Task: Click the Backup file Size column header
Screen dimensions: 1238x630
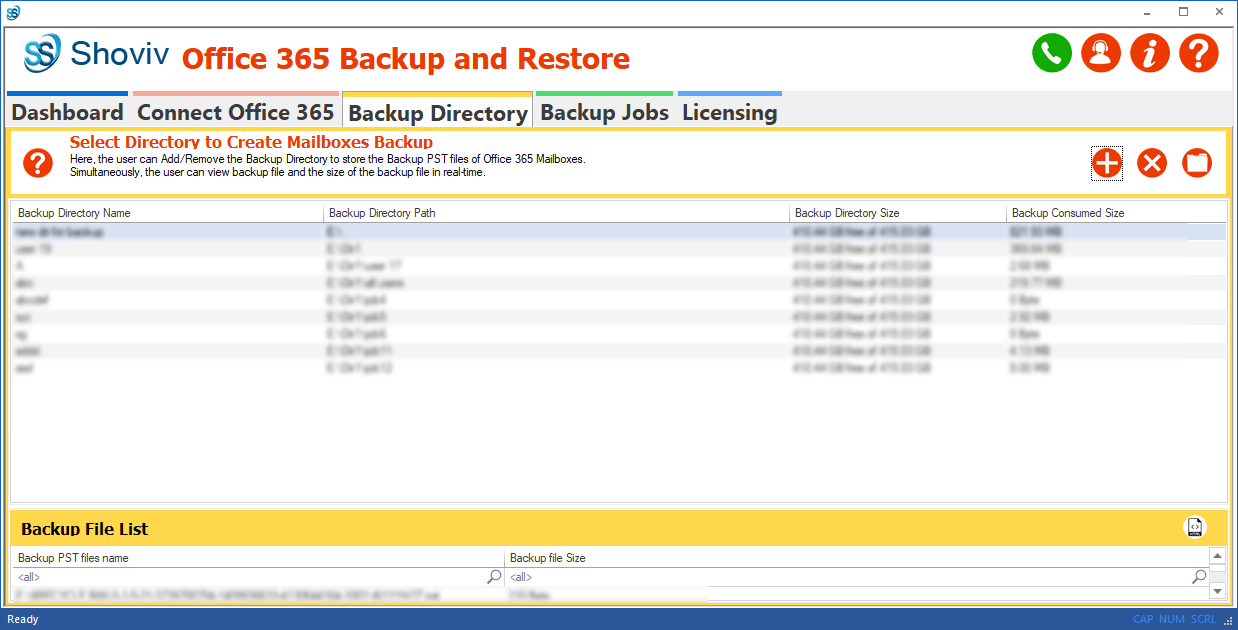Action: pyautogui.click(x=856, y=558)
